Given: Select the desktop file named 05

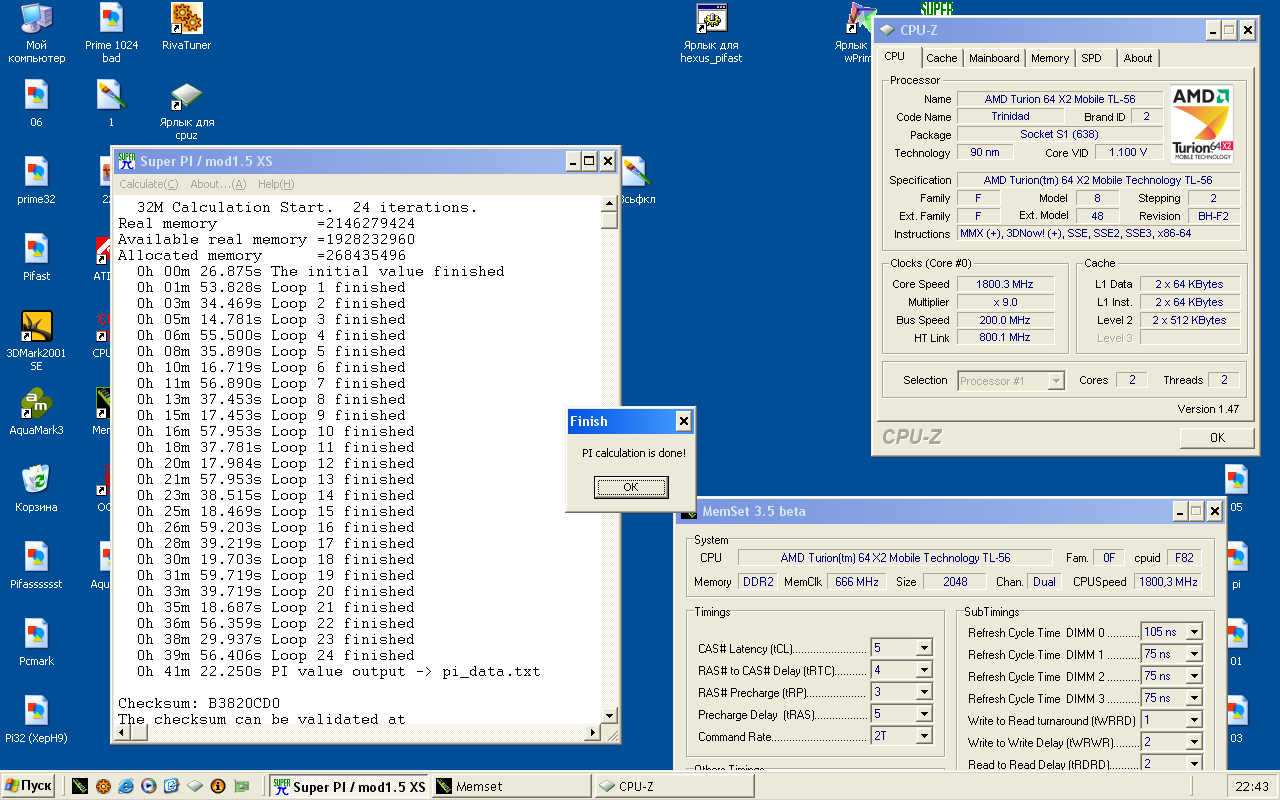Looking at the screenshot, I should point(1237,489).
